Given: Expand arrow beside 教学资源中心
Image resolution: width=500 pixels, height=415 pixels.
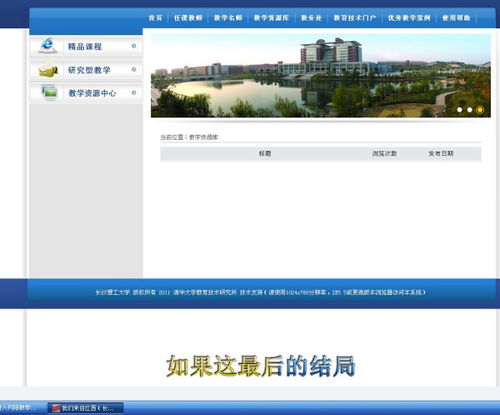Looking at the screenshot, I should [134, 92].
